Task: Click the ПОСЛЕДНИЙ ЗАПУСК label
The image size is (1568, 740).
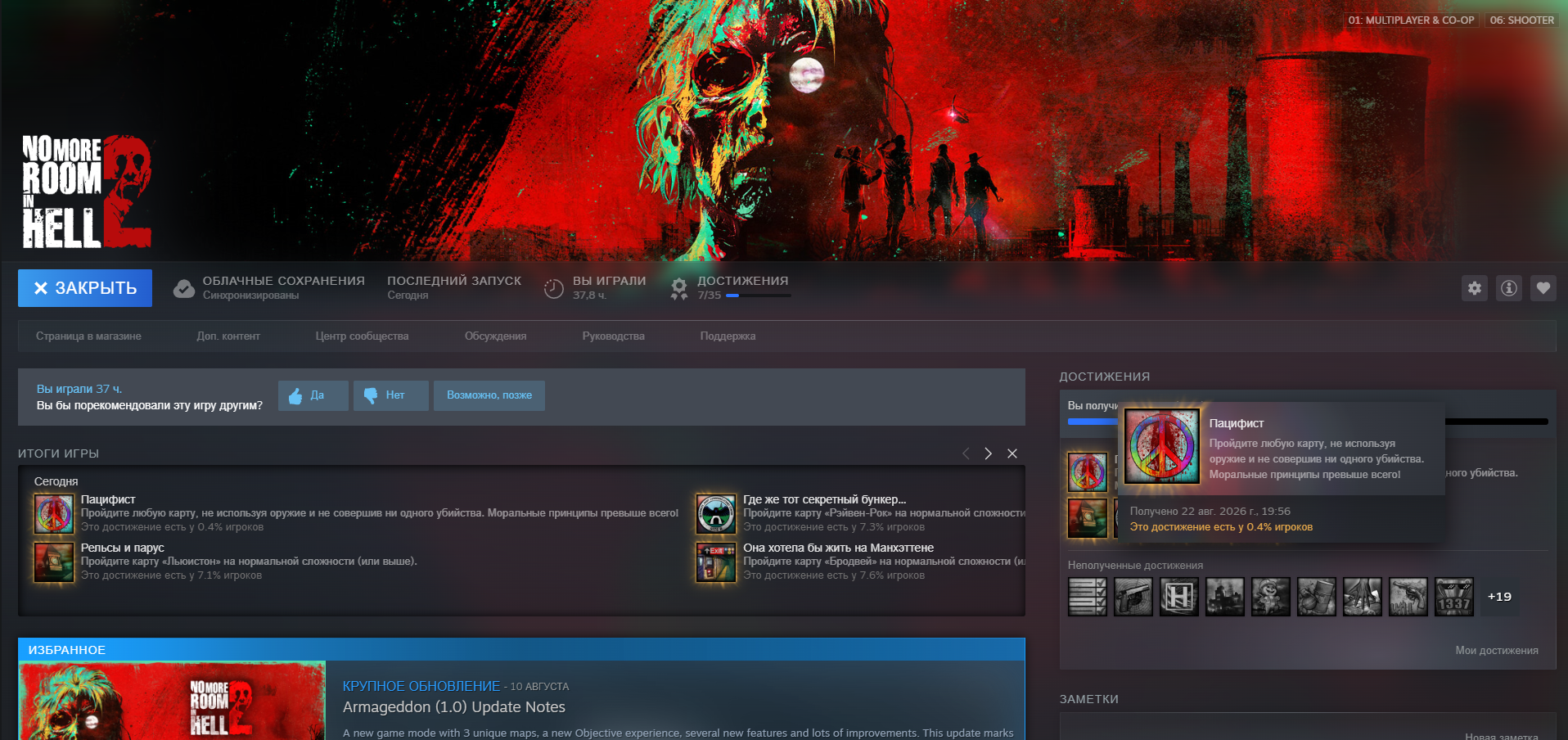Action: tap(454, 281)
